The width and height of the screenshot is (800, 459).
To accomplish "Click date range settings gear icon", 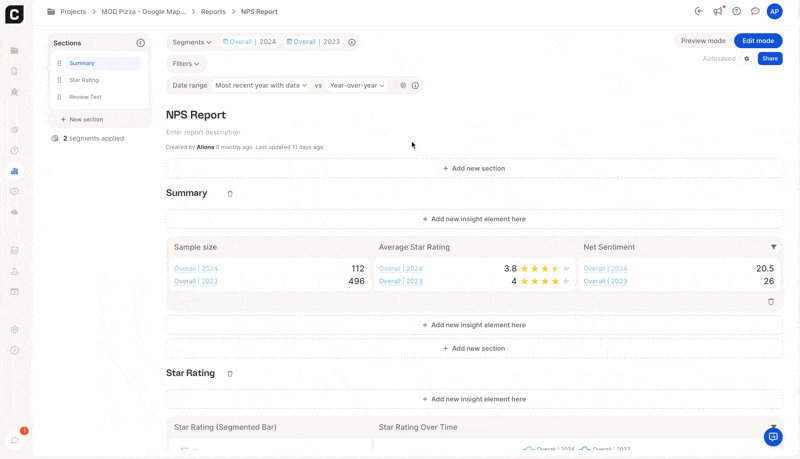I will pos(403,86).
